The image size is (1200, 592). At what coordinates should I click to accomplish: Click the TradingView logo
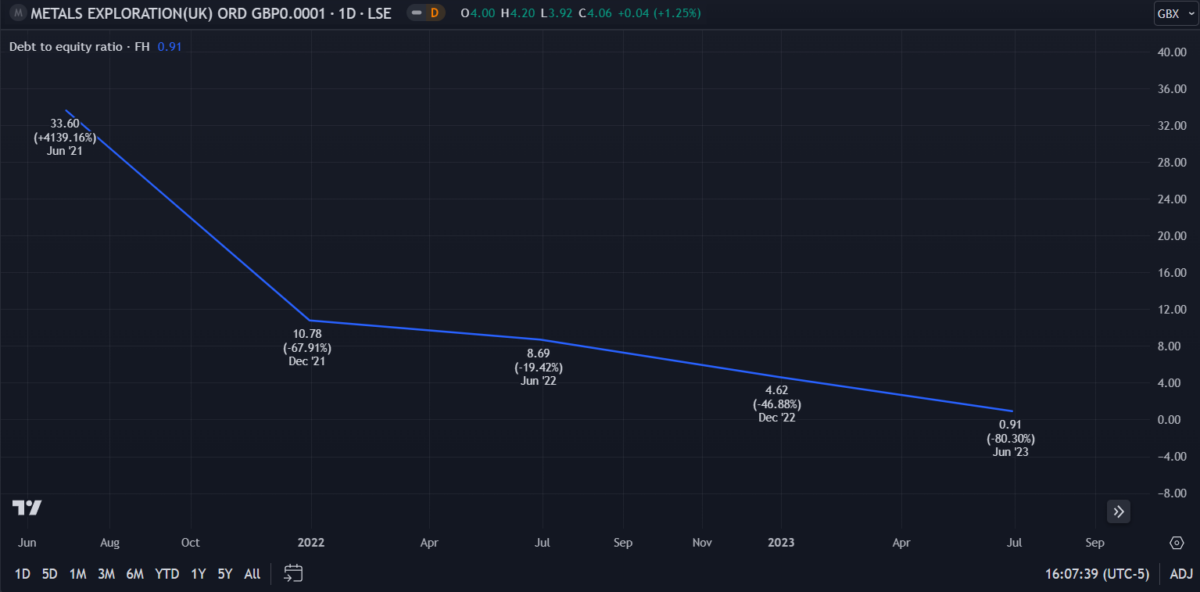tap(27, 507)
